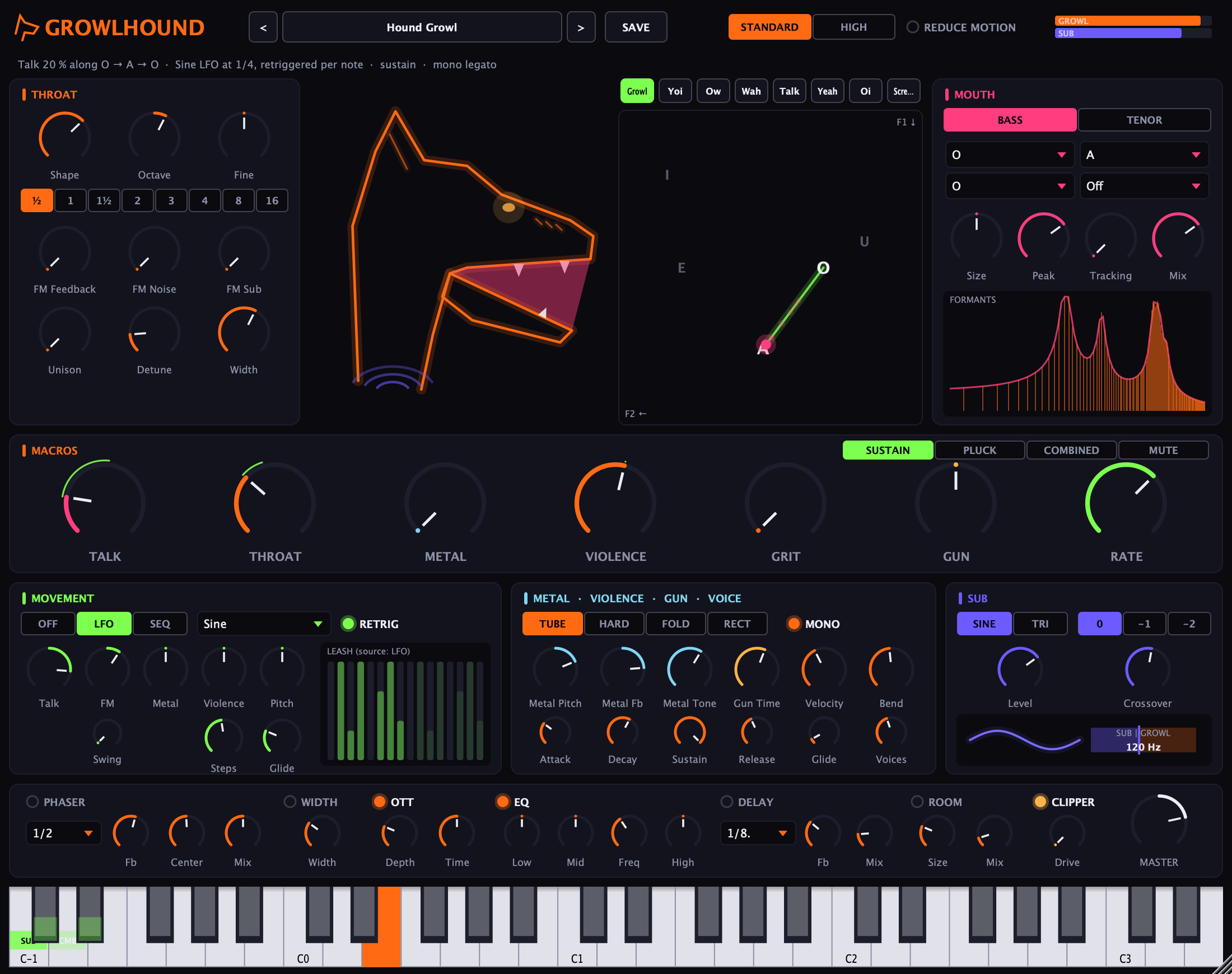
Task: Go to previous preset arrow
Action: coord(263,27)
